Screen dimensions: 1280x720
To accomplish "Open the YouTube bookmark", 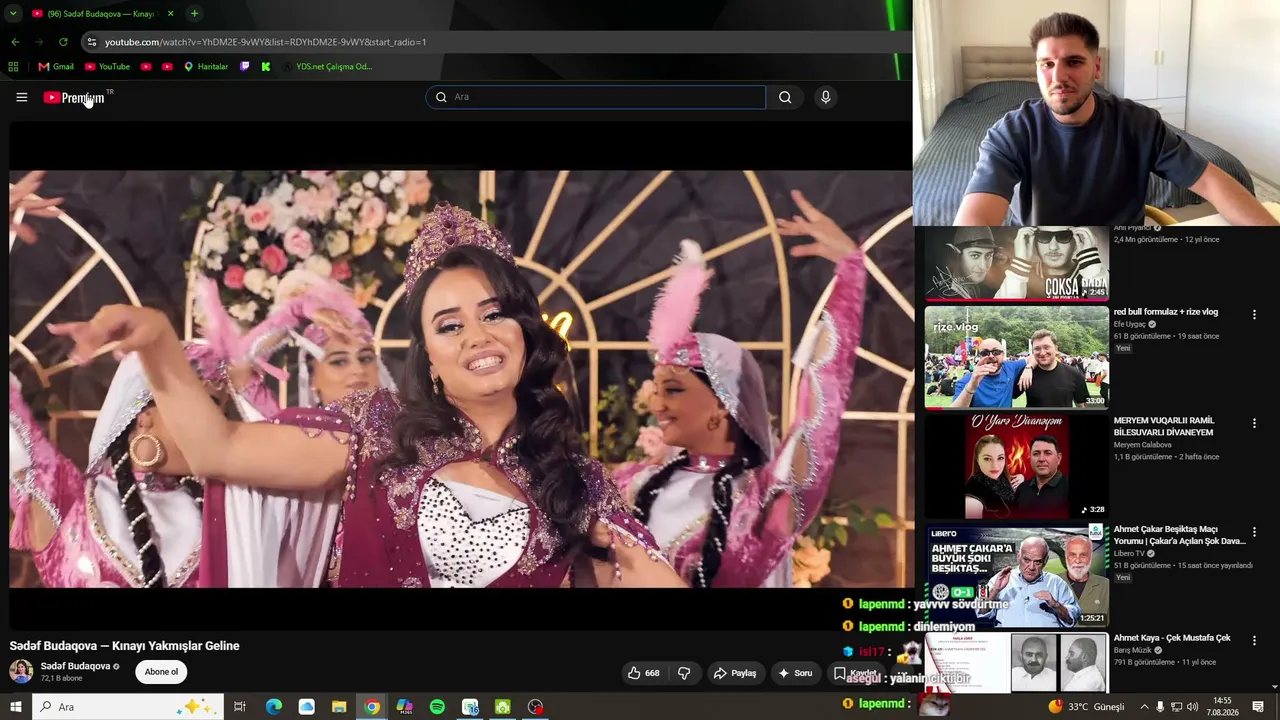I will (x=107, y=67).
